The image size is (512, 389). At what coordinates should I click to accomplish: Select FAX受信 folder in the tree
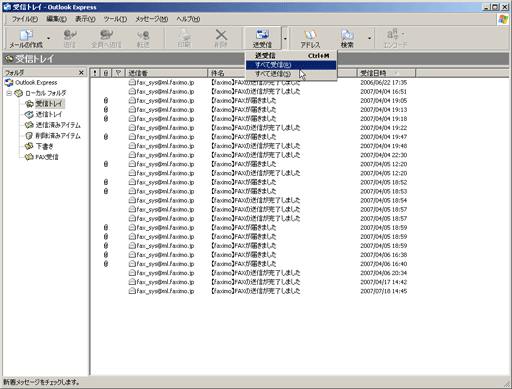pyautogui.click(x=42, y=157)
